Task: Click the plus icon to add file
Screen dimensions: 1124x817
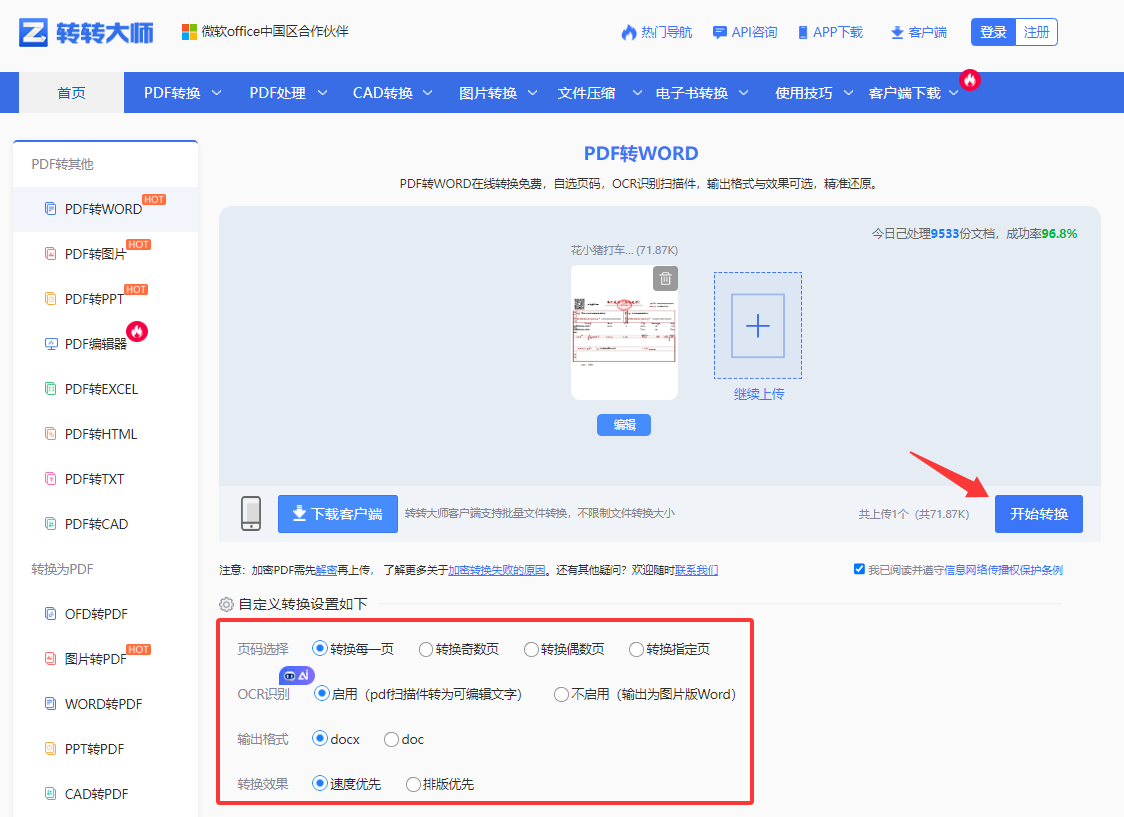Action: tap(758, 325)
